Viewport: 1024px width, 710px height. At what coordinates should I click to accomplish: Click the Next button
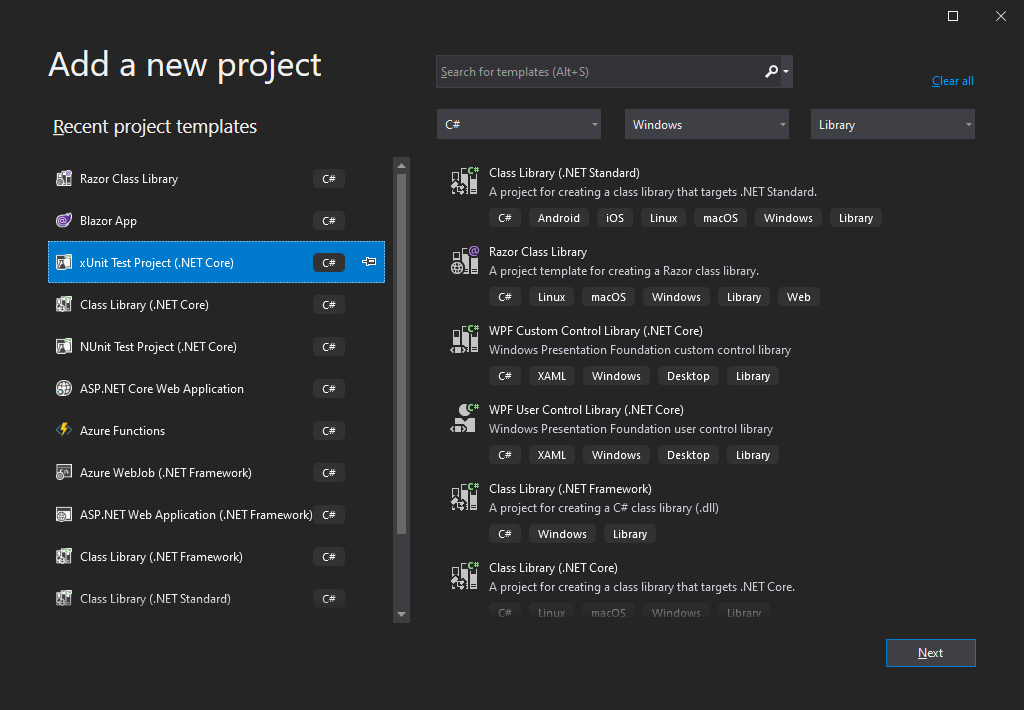pyautogui.click(x=930, y=653)
